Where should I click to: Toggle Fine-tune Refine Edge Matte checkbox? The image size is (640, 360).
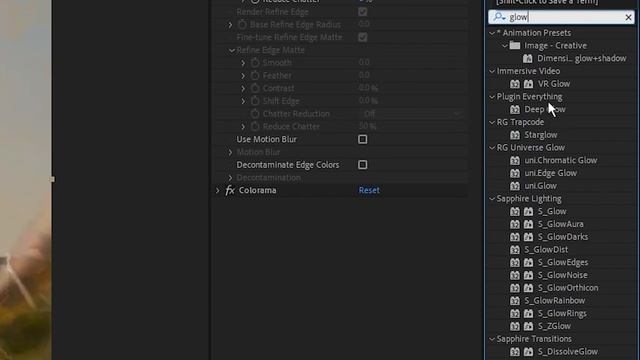[x=362, y=37]
